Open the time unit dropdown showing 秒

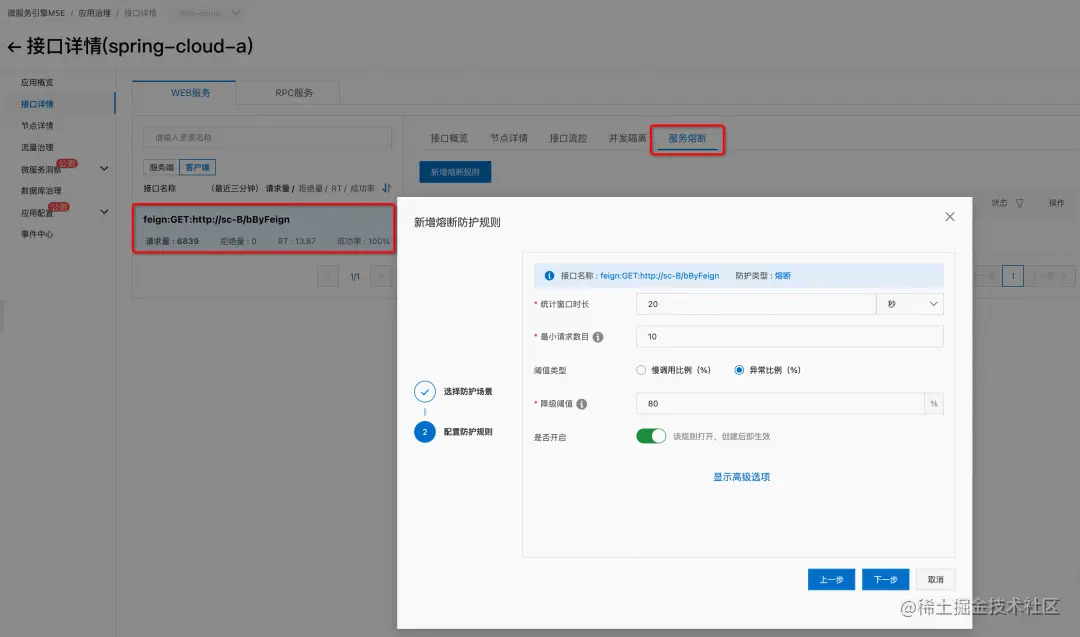tap(910, 304)
